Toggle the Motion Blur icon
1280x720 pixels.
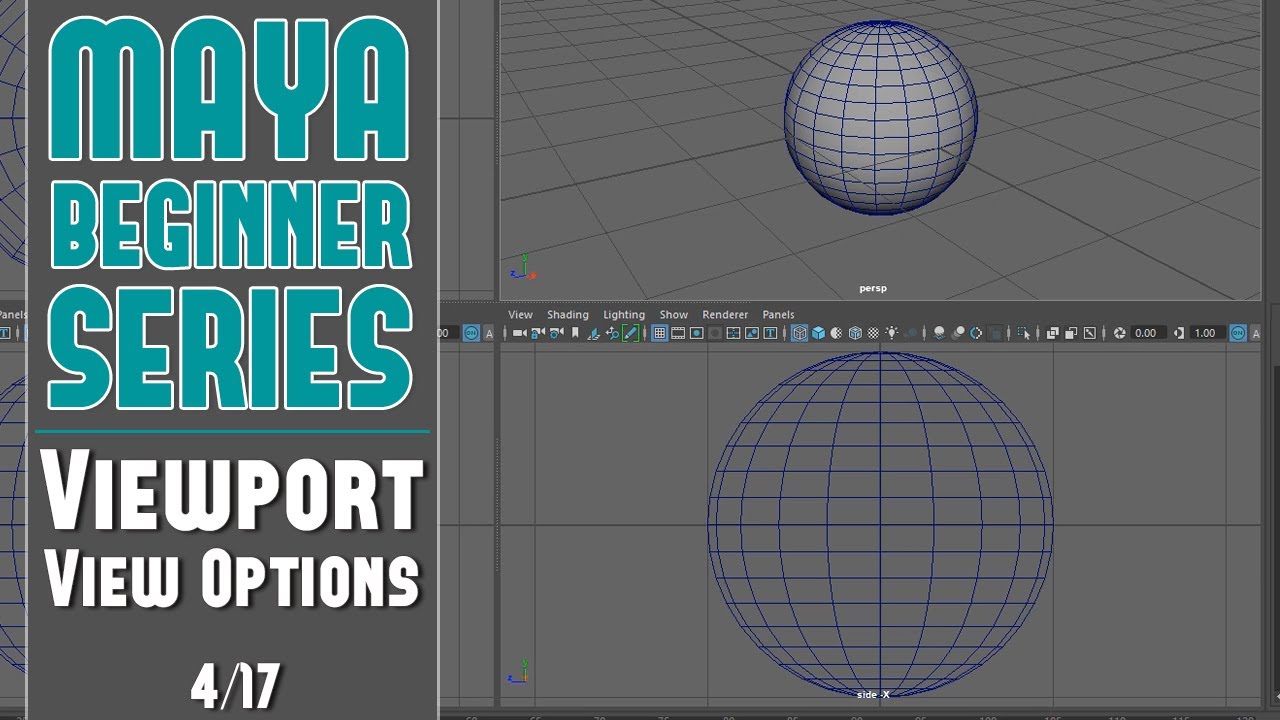point(958,333)
